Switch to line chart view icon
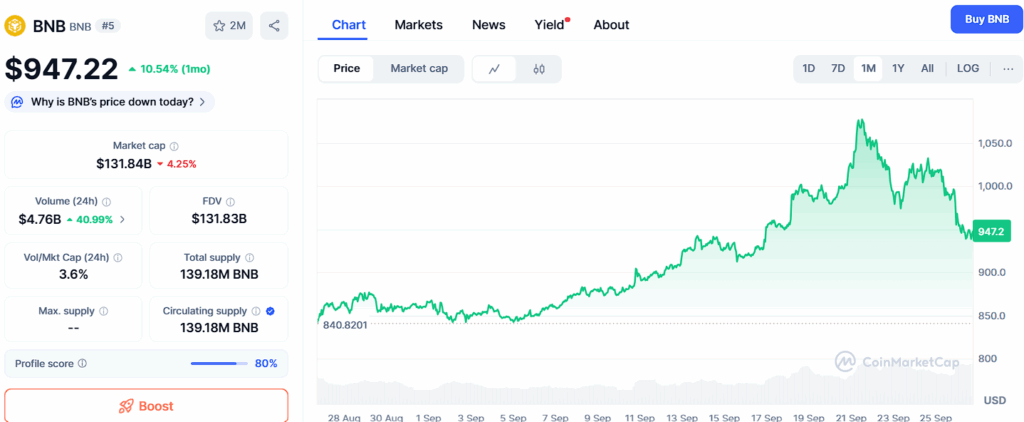 click(x=494, y=69)
